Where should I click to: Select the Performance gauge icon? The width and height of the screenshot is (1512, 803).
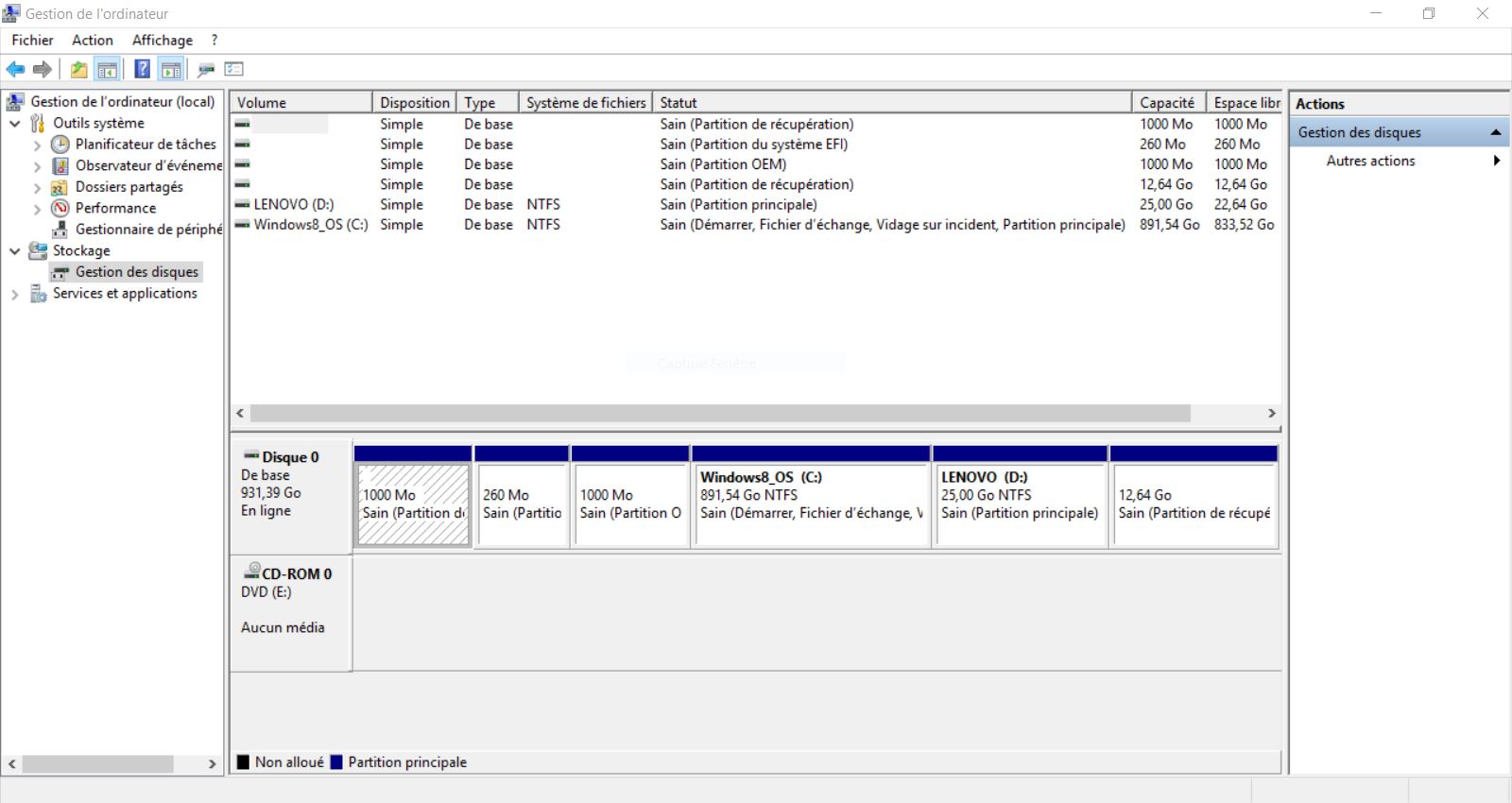pos(60,208)
